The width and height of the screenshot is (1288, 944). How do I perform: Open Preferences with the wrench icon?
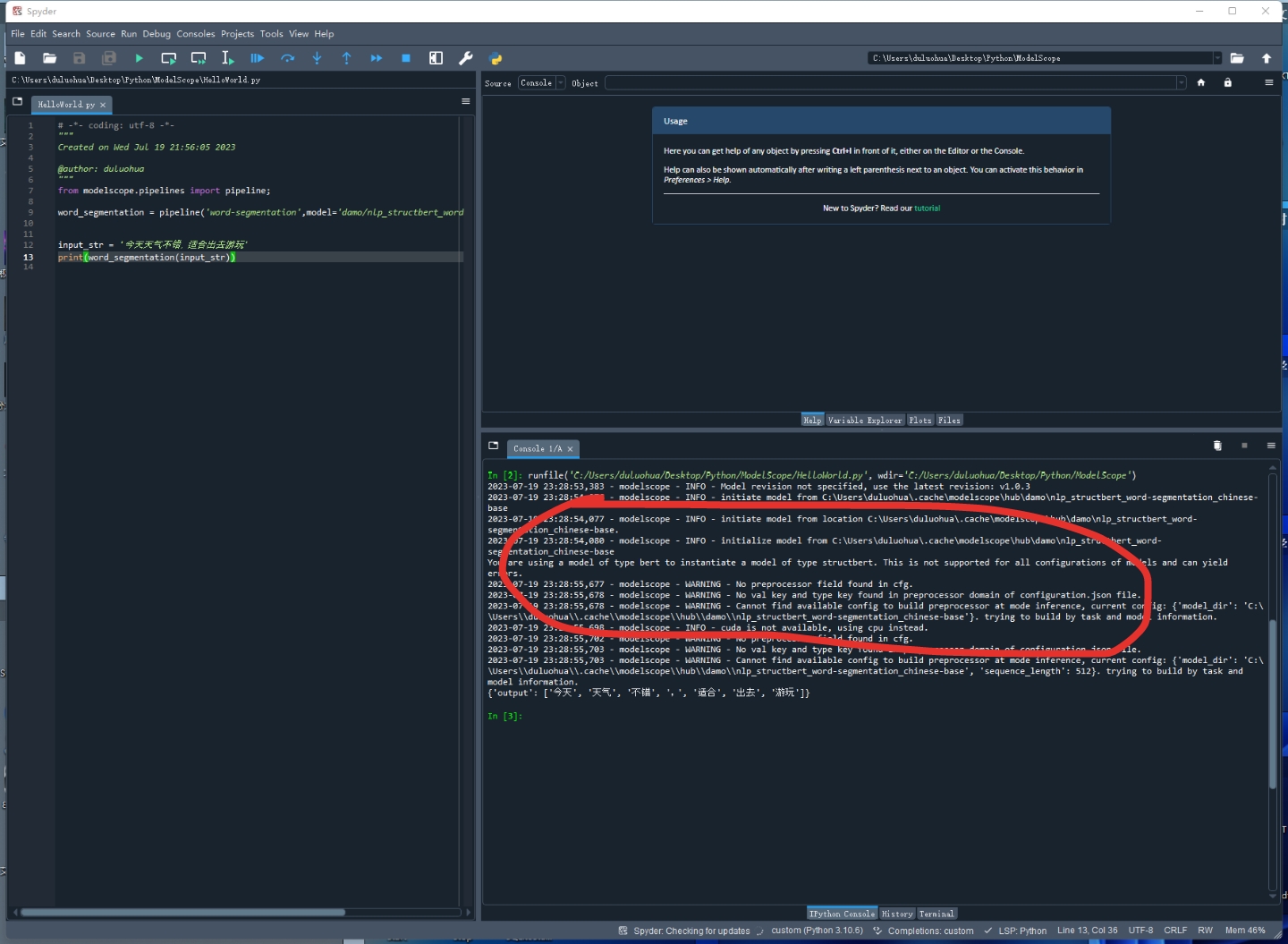pos(465,58)
